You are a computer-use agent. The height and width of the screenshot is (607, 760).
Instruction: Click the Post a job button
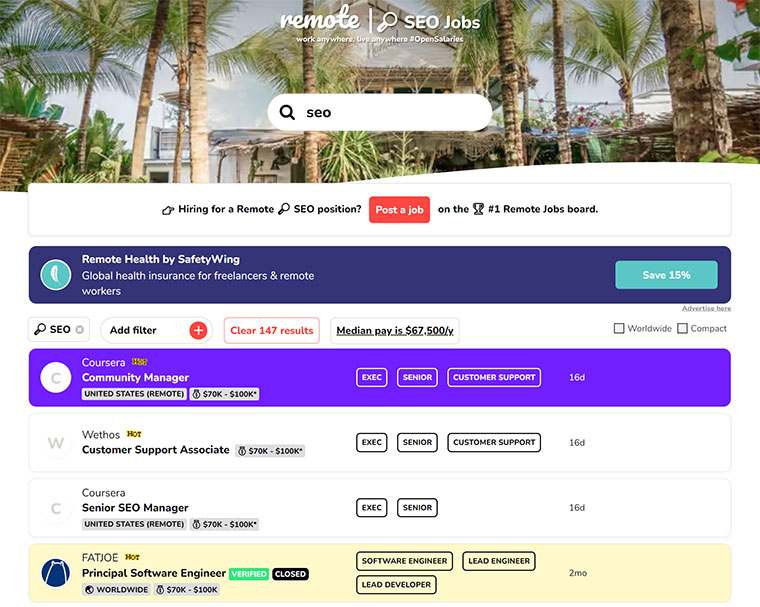coord(399,210)
